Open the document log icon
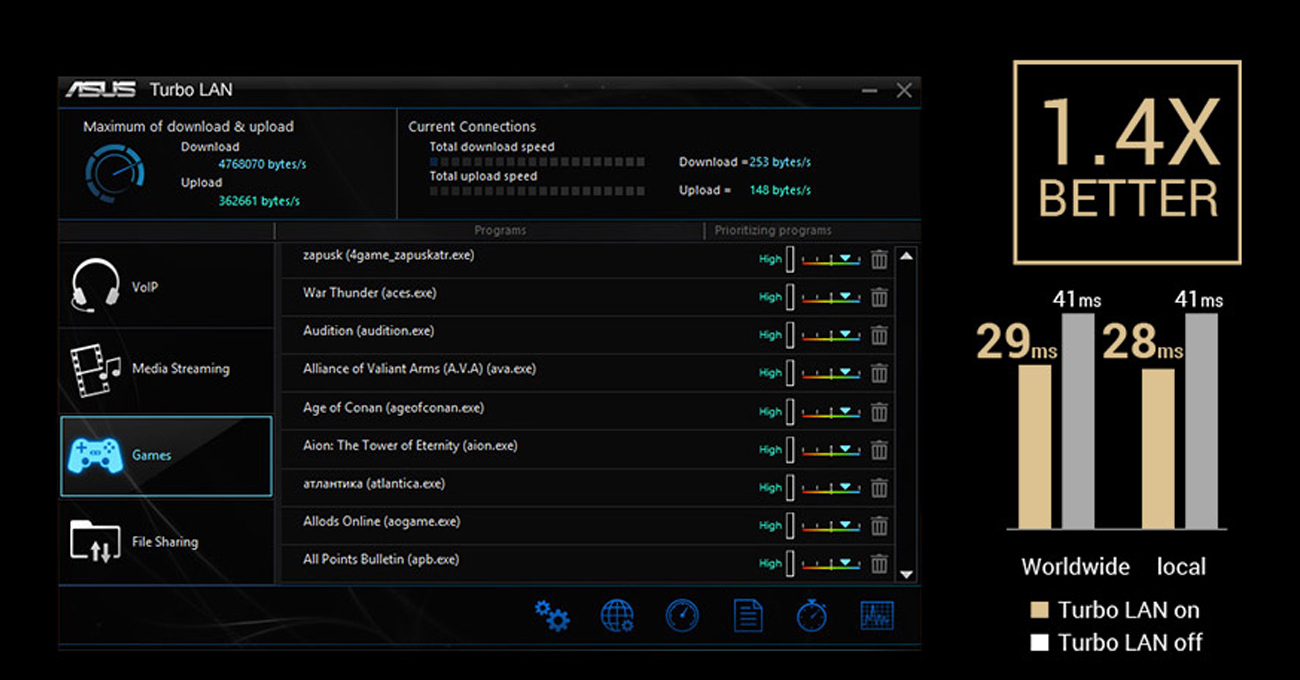 point(748,616)
